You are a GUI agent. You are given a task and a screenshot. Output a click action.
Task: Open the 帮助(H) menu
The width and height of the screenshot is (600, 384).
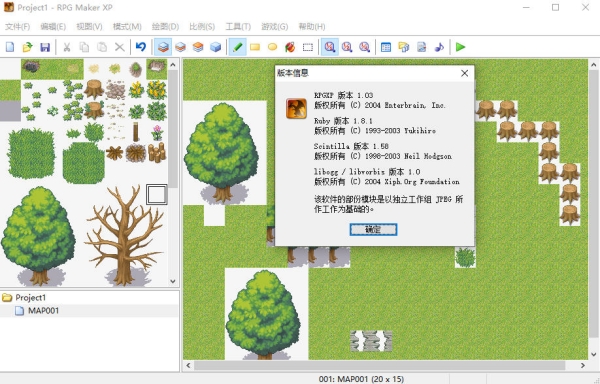click(x=312, y=26)
